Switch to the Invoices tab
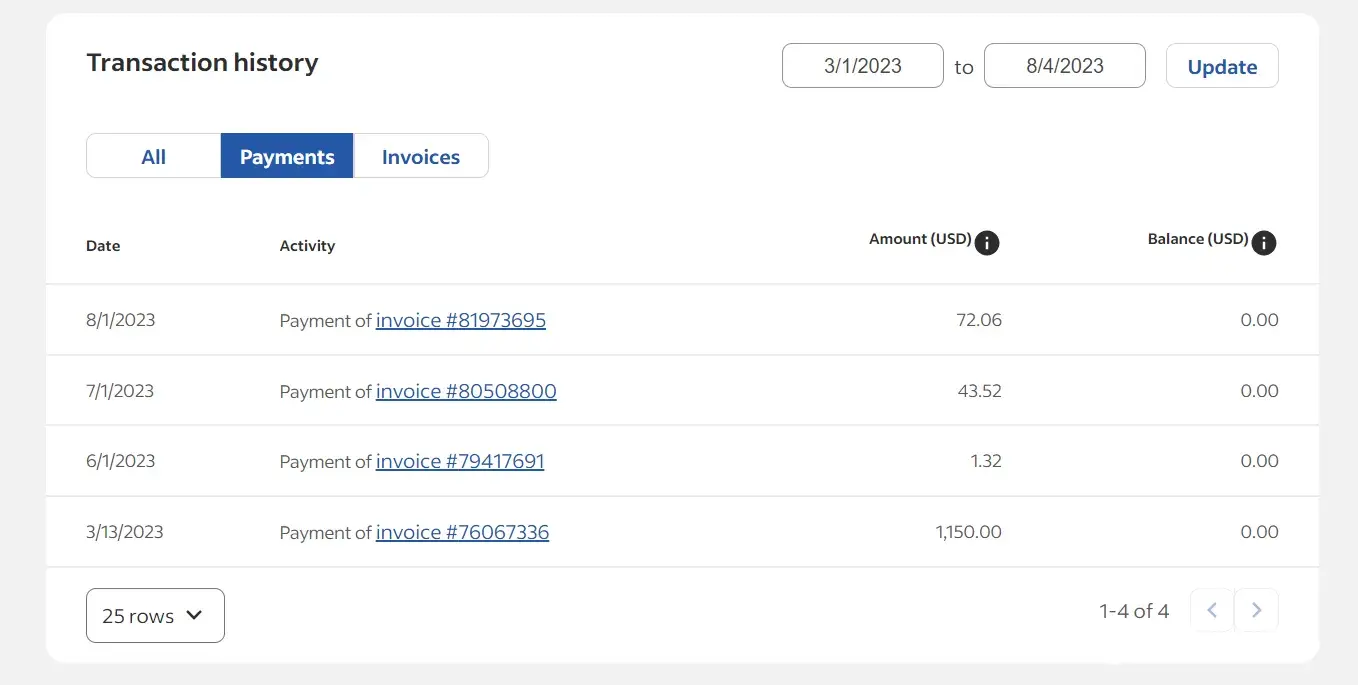 [421, 156]
